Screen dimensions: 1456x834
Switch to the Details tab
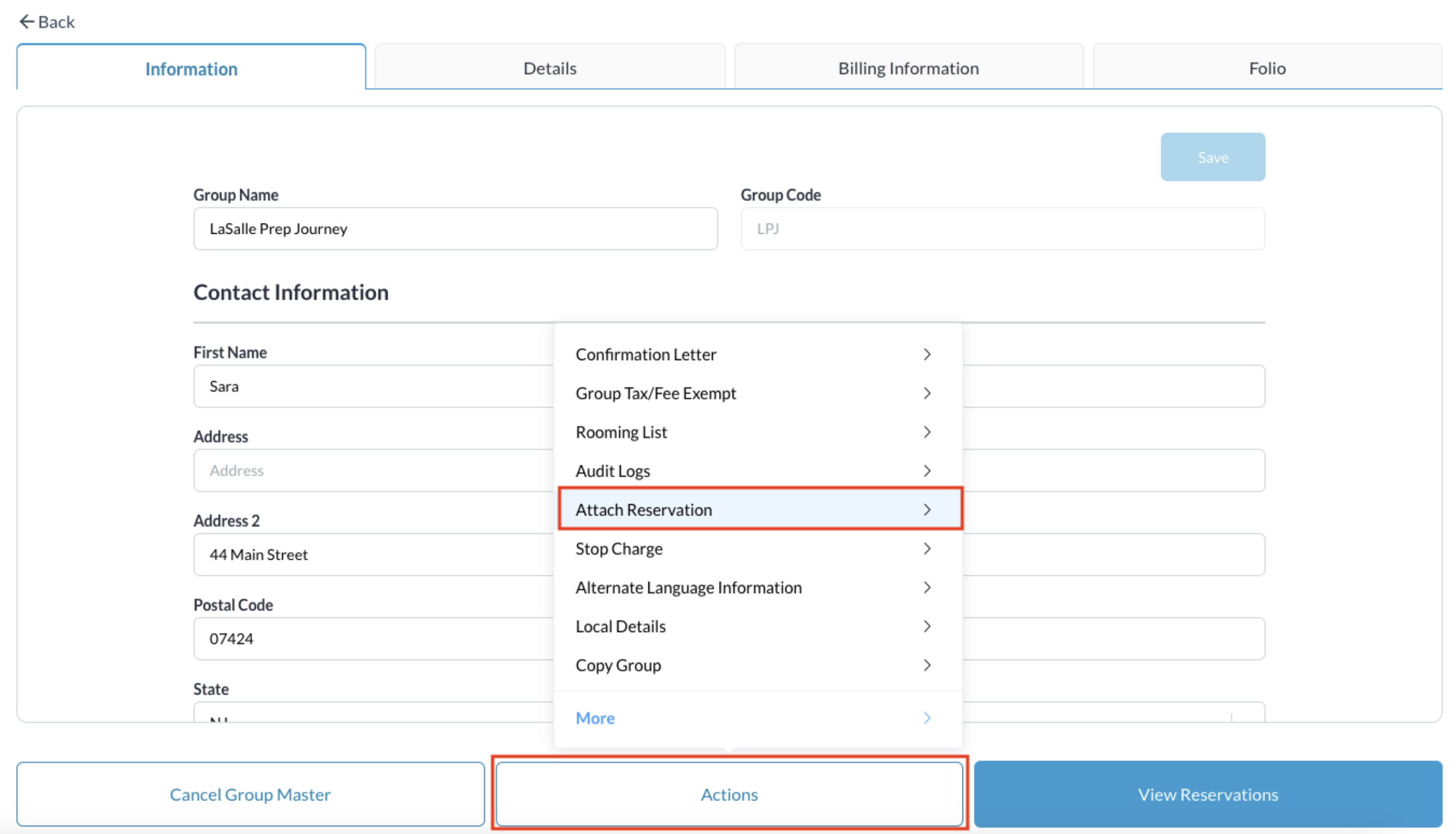[549, 68]
